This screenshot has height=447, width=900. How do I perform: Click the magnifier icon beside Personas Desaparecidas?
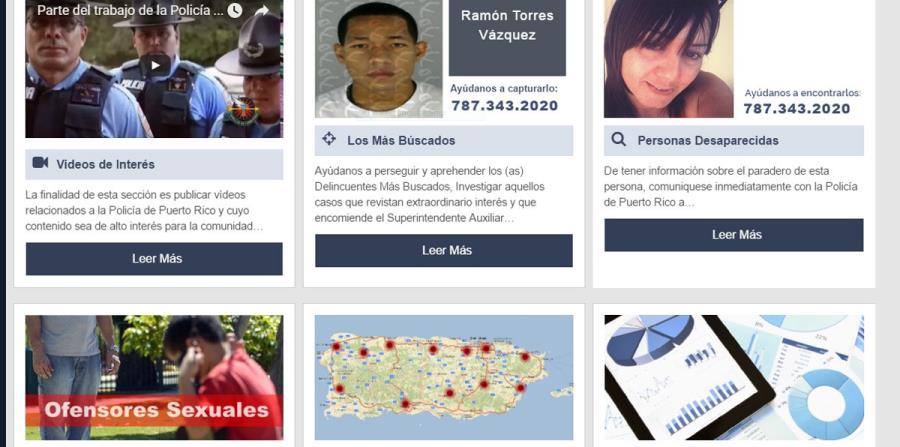coord(618,139)
